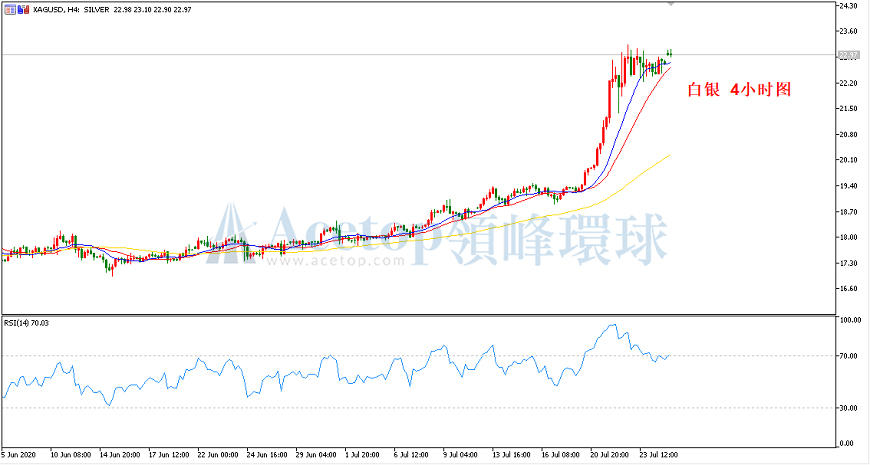Click the 17 Jun 12:00 time label
This screenshot has height=465, width=870.
(x=169, y=455)
